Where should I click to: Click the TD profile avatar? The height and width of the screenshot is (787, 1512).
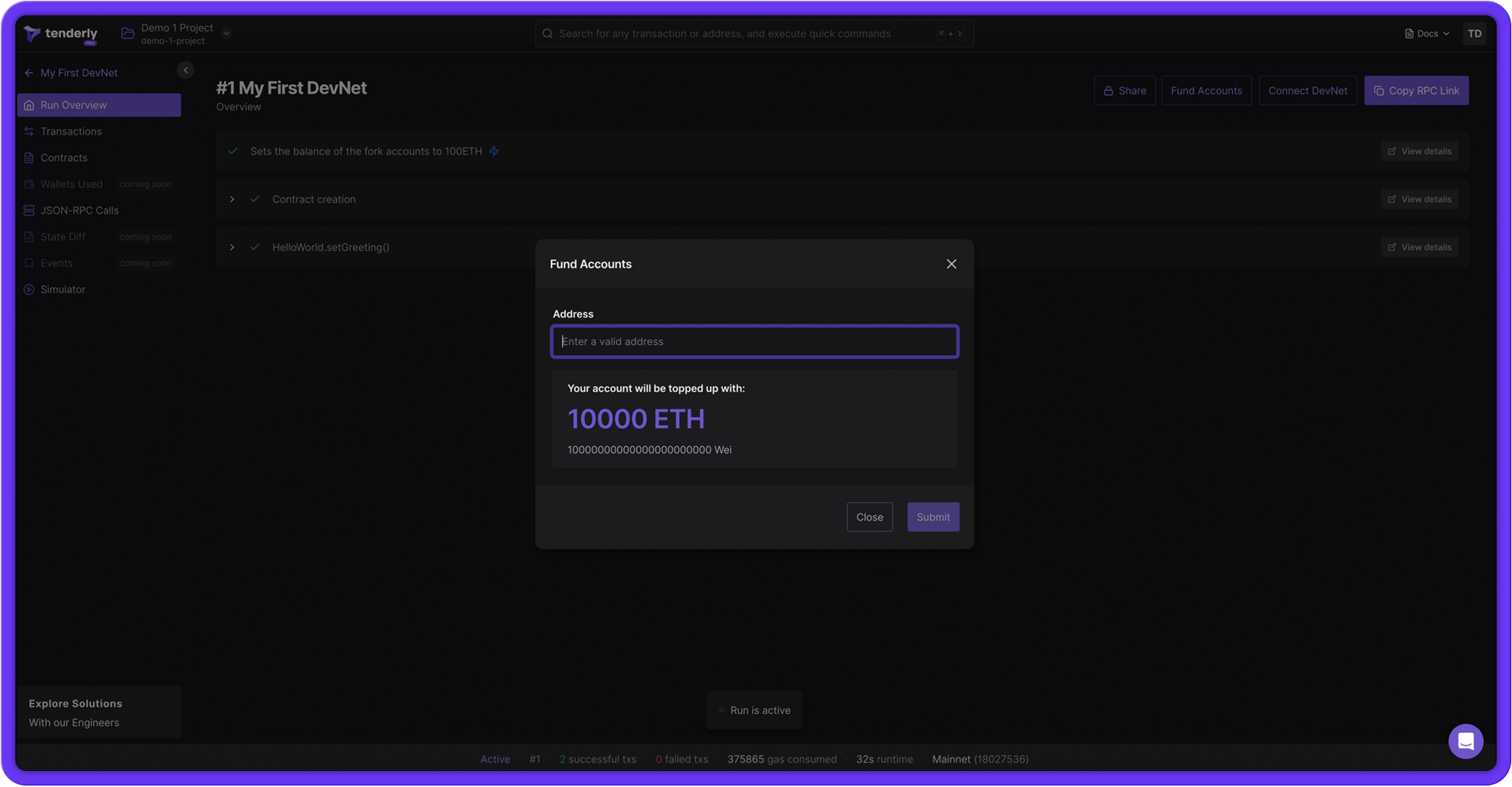click(x=1474, y=33)
